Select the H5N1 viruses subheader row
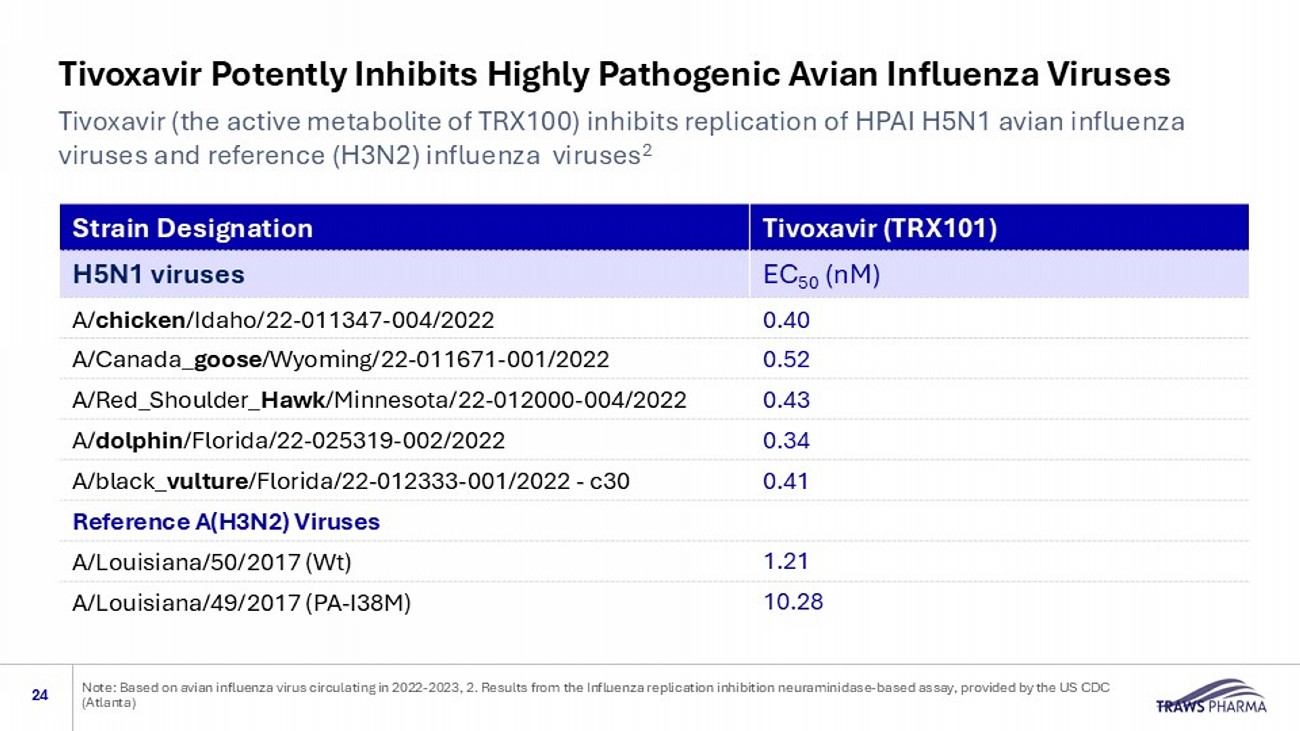The width and height of the screenshot is (1300, 731). (159, 274)
